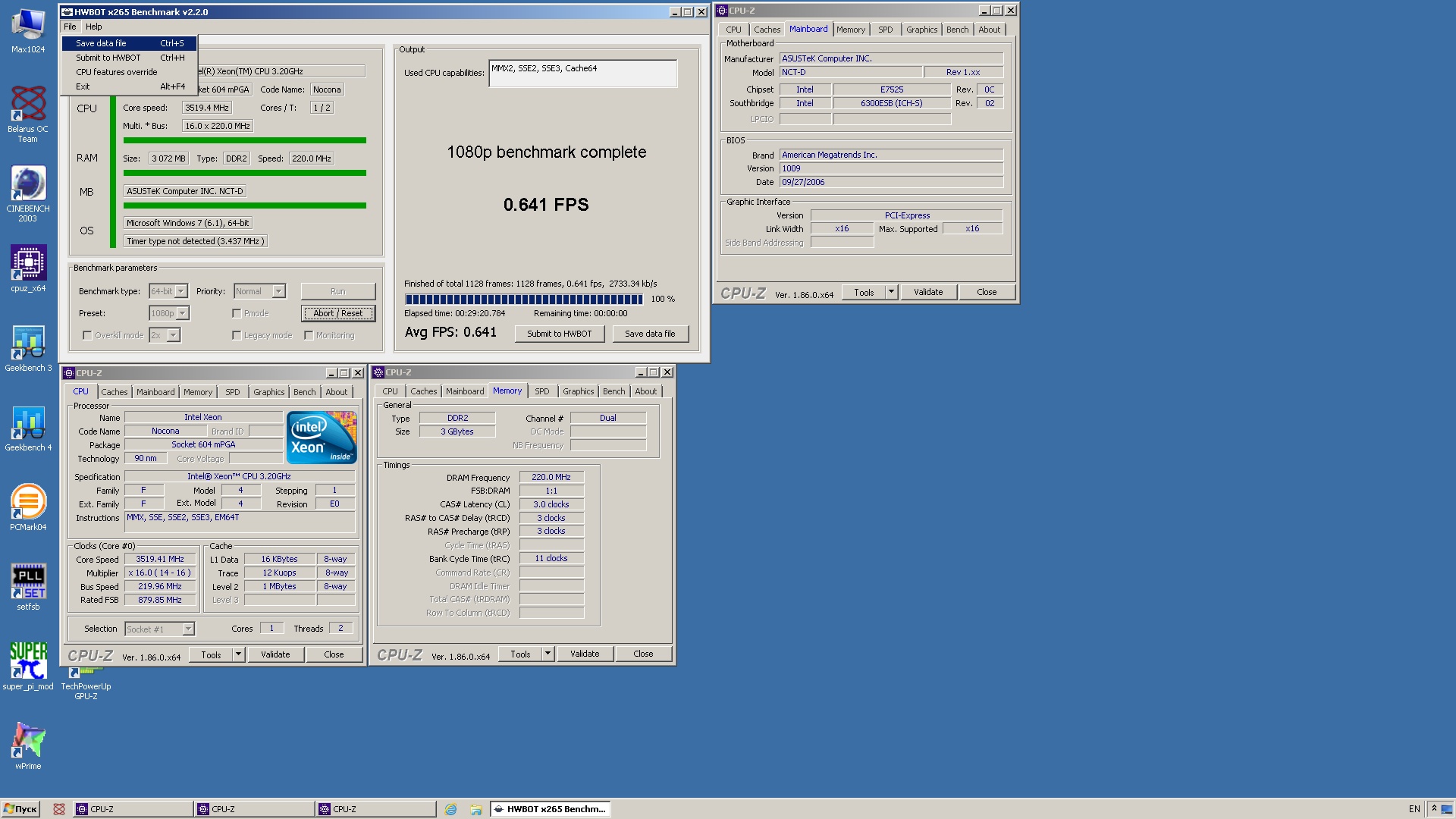Screen dimensions: 1456x819
Task: Open Overkill mode 2x dropdown
Action: pyautogui.click(x=165, y=335)
